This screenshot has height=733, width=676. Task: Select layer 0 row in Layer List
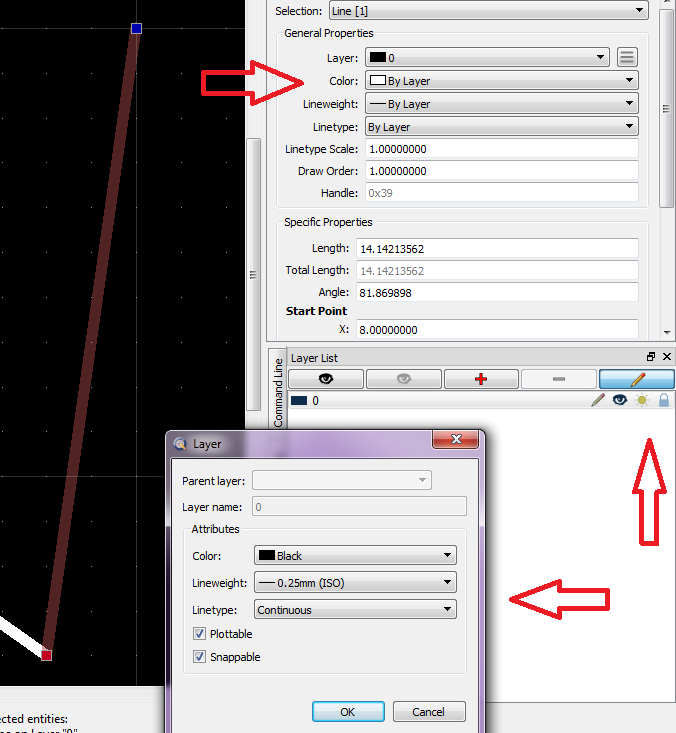point(482,400)
